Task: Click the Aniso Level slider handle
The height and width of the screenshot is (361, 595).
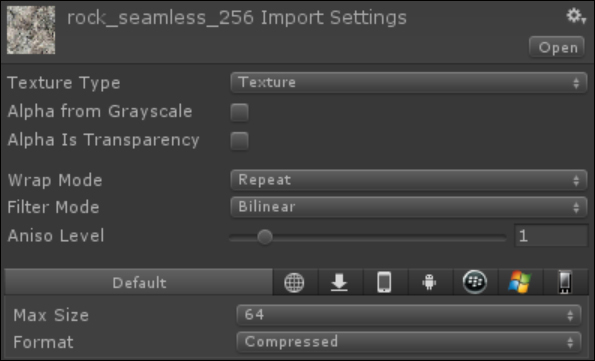Action: pyautogui.click(x=264, y=237)
